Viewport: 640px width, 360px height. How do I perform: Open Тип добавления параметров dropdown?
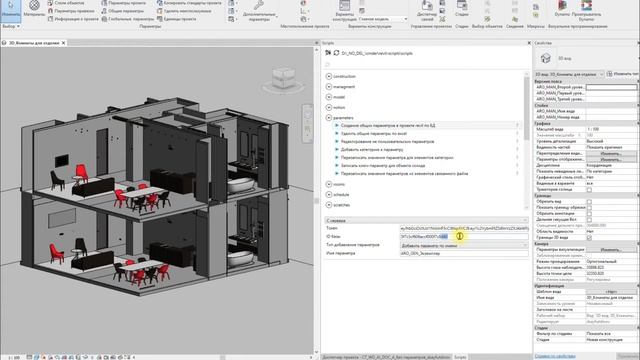pos(464,245)
